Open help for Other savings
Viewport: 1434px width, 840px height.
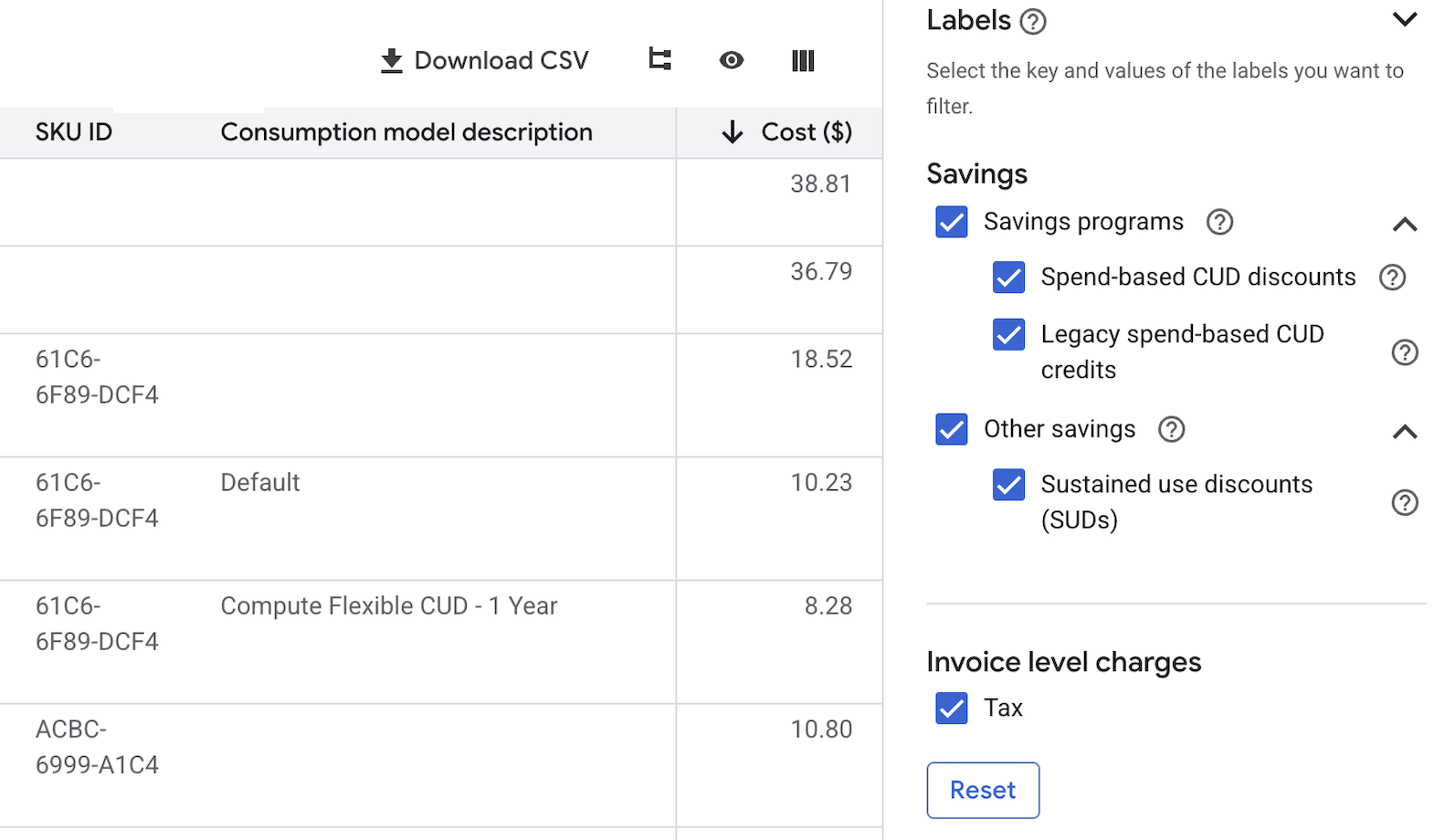(x=1171, y=429)
